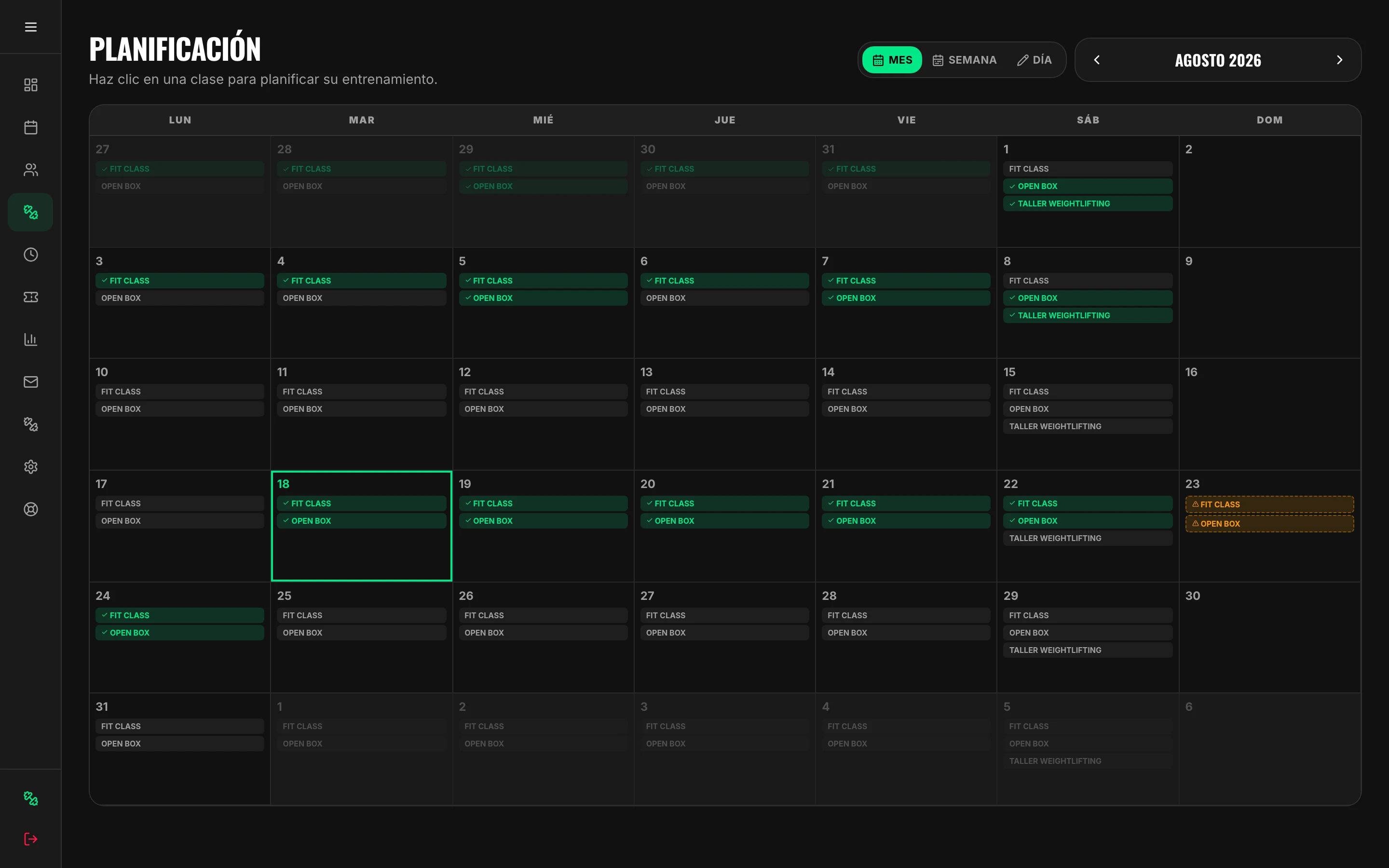This screenshot has width=1389, height=868.
Task: Open warning FIT CLASS on August 23
Action: coord(1269,504)
